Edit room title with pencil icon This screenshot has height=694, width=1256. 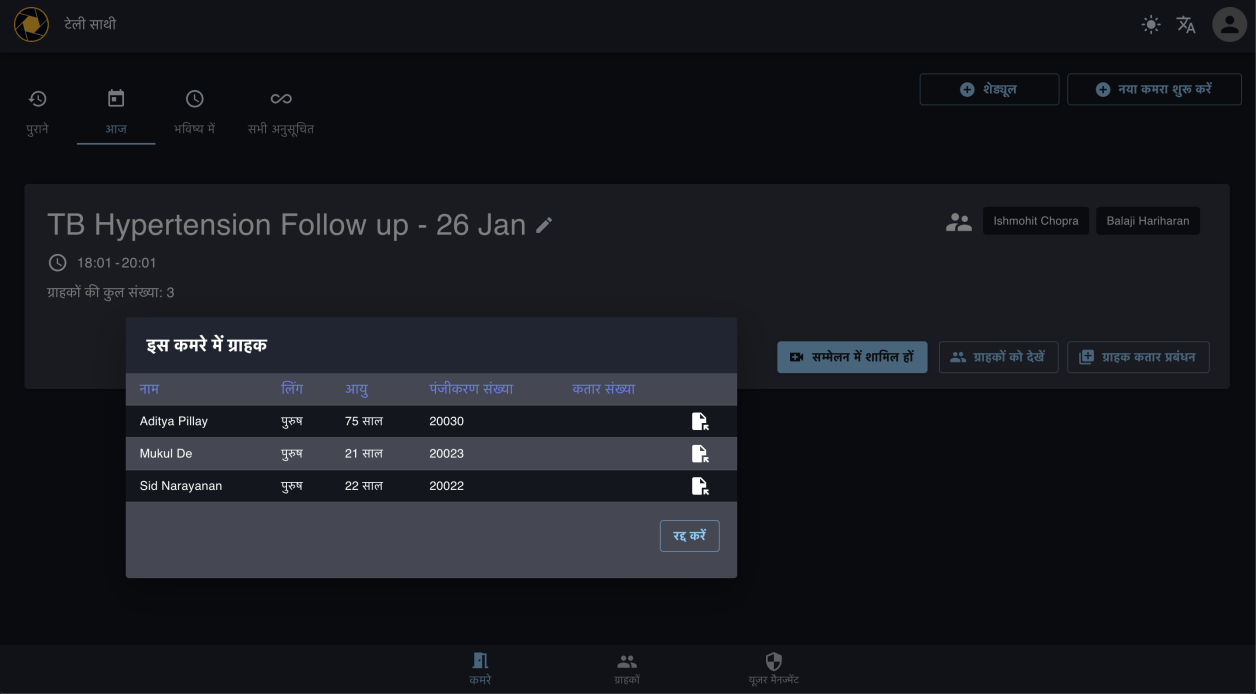pyautogui.click(x=544, y=226)
